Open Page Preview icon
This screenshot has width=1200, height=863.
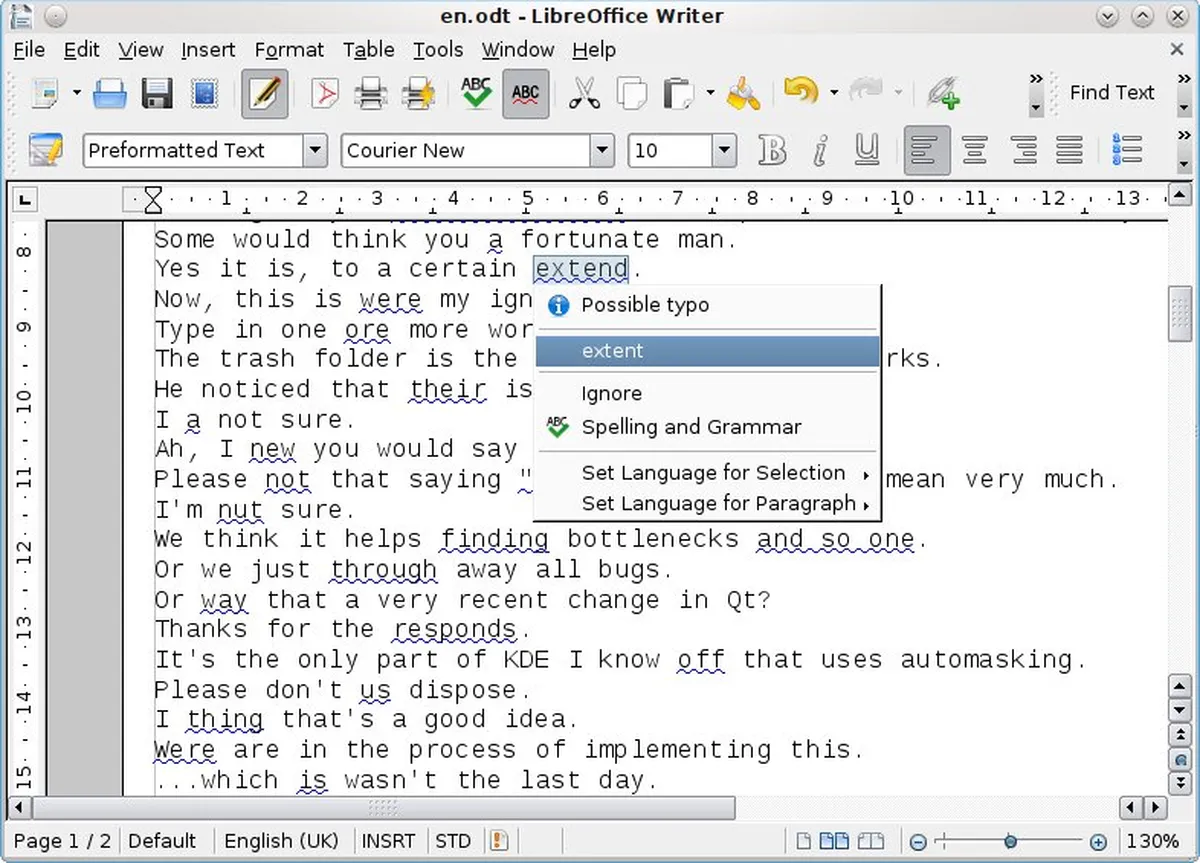tap(418, 94)
